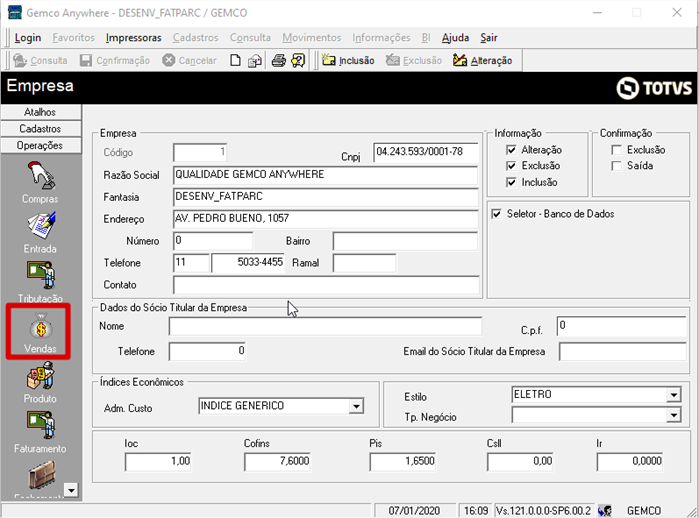The height and width of the screenshot is (518, 699).
Task: Open the Faturamento sidebar module
Action: [40, 432]
